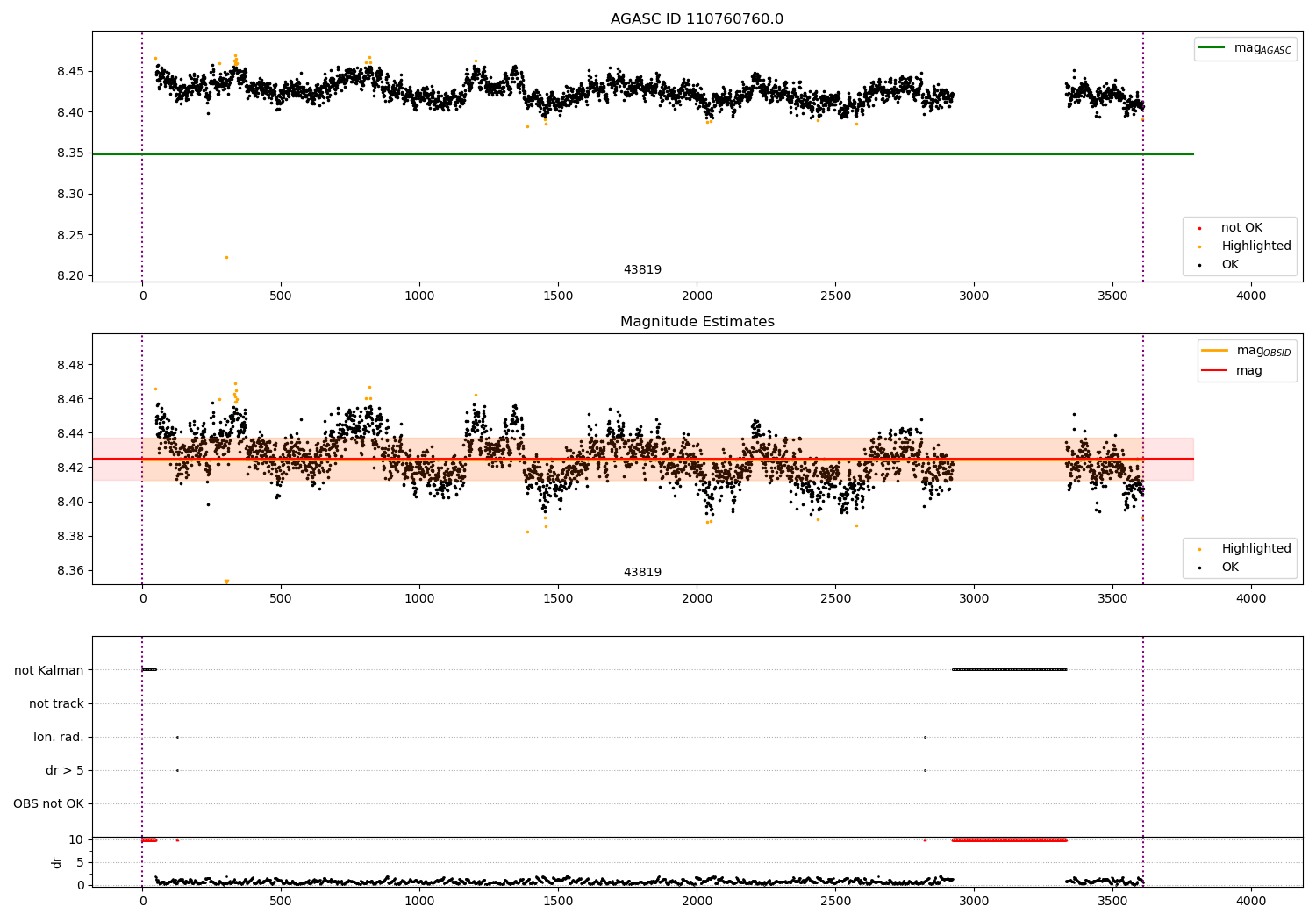Click the 8.46 y-axis tick label
The height and width of the screenshot is (921, 1316).
[71, 399]
